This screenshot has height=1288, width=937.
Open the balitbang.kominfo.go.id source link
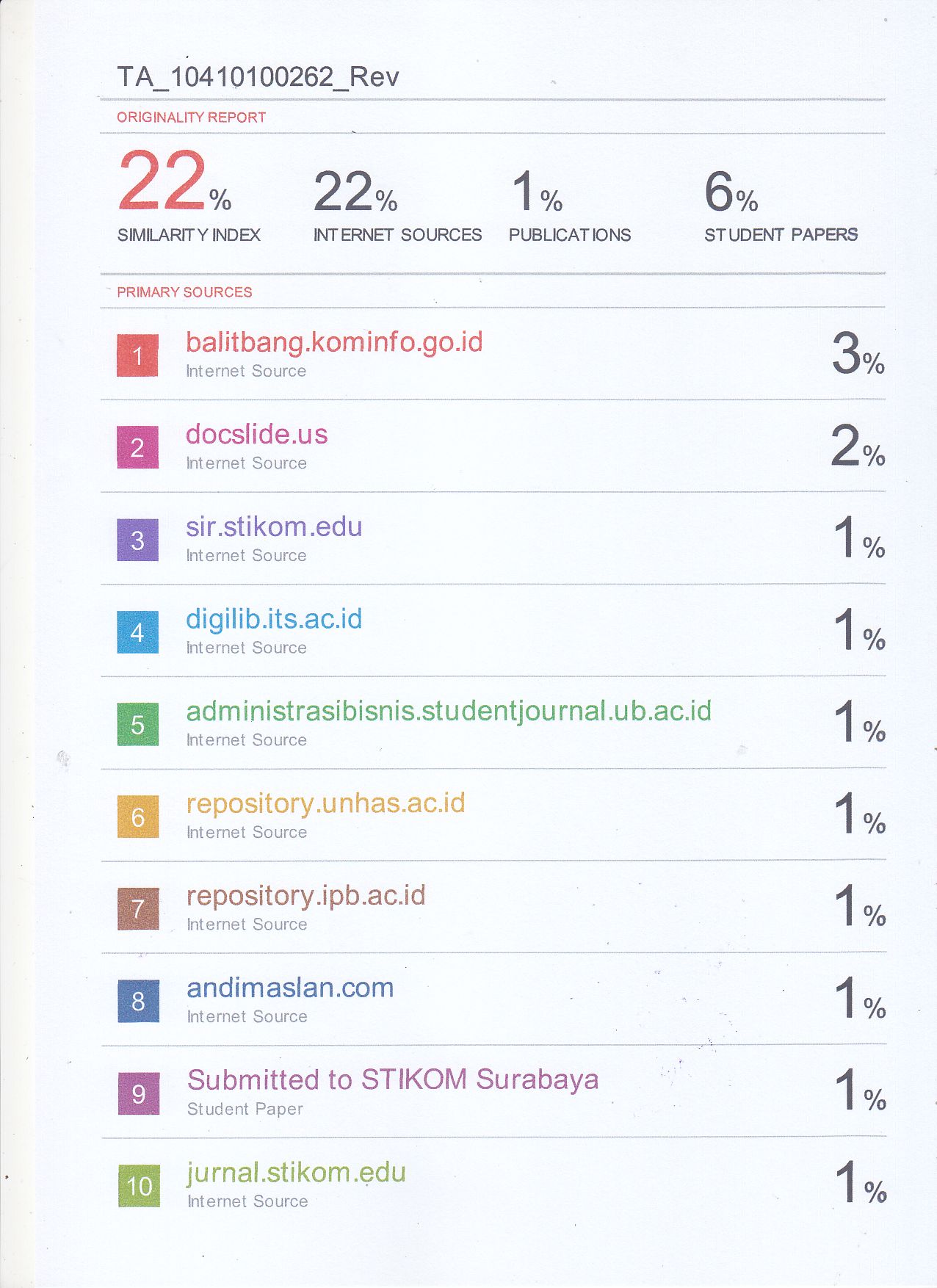pyautogui.click(x=334, y=342)
